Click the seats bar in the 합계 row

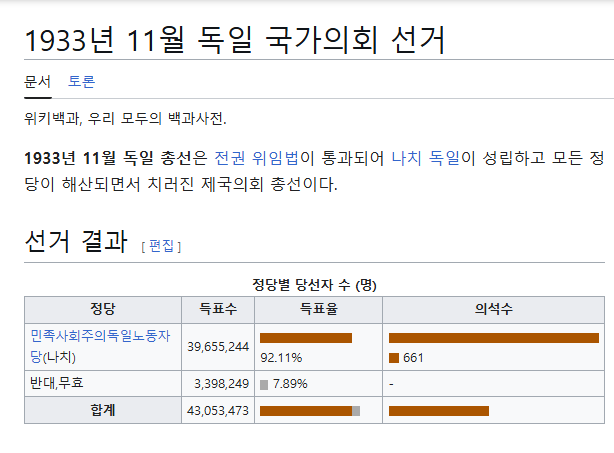438,410
